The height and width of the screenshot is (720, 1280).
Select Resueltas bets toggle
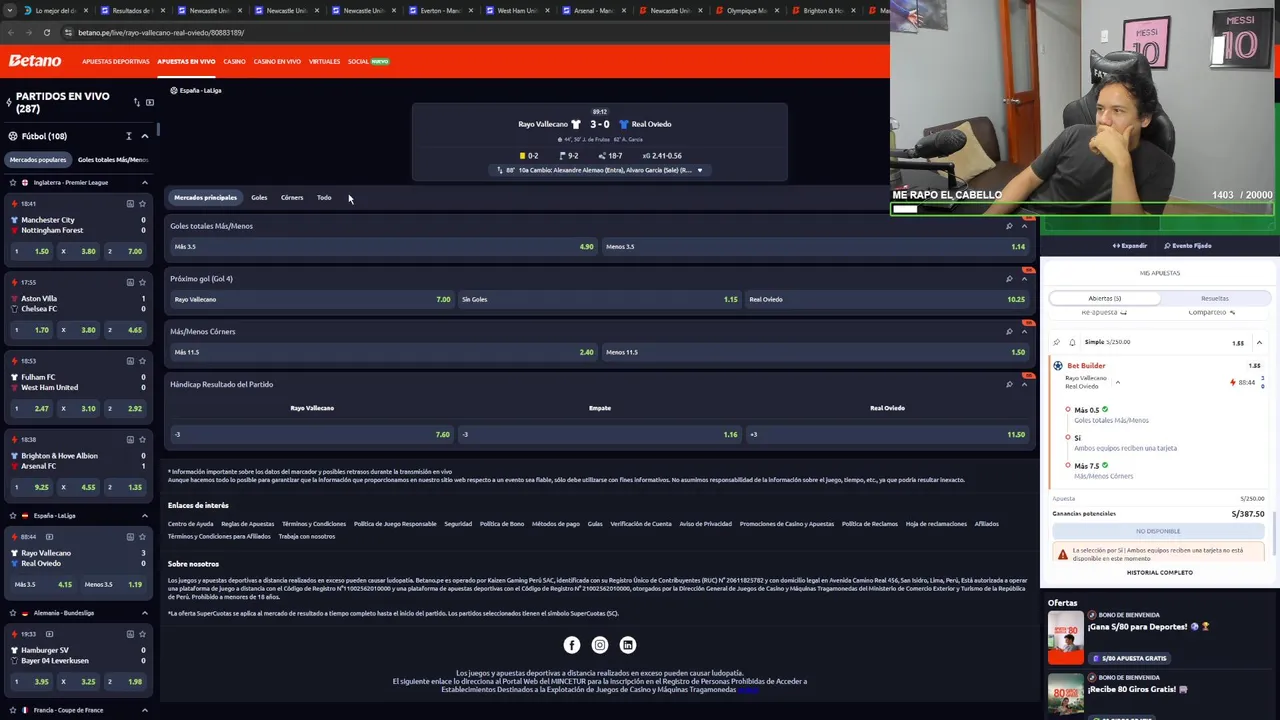[x=1215, y=298]
